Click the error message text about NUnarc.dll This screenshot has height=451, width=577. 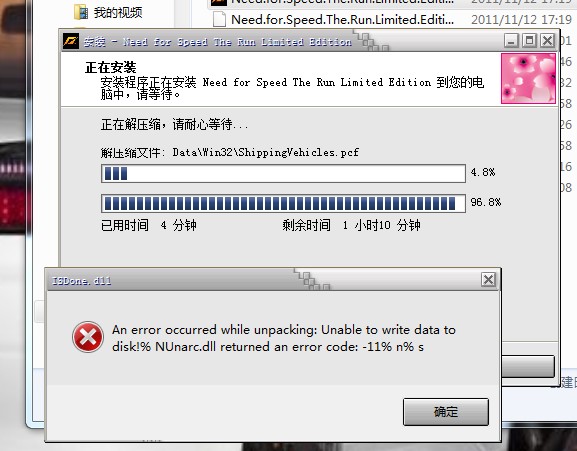284,338
